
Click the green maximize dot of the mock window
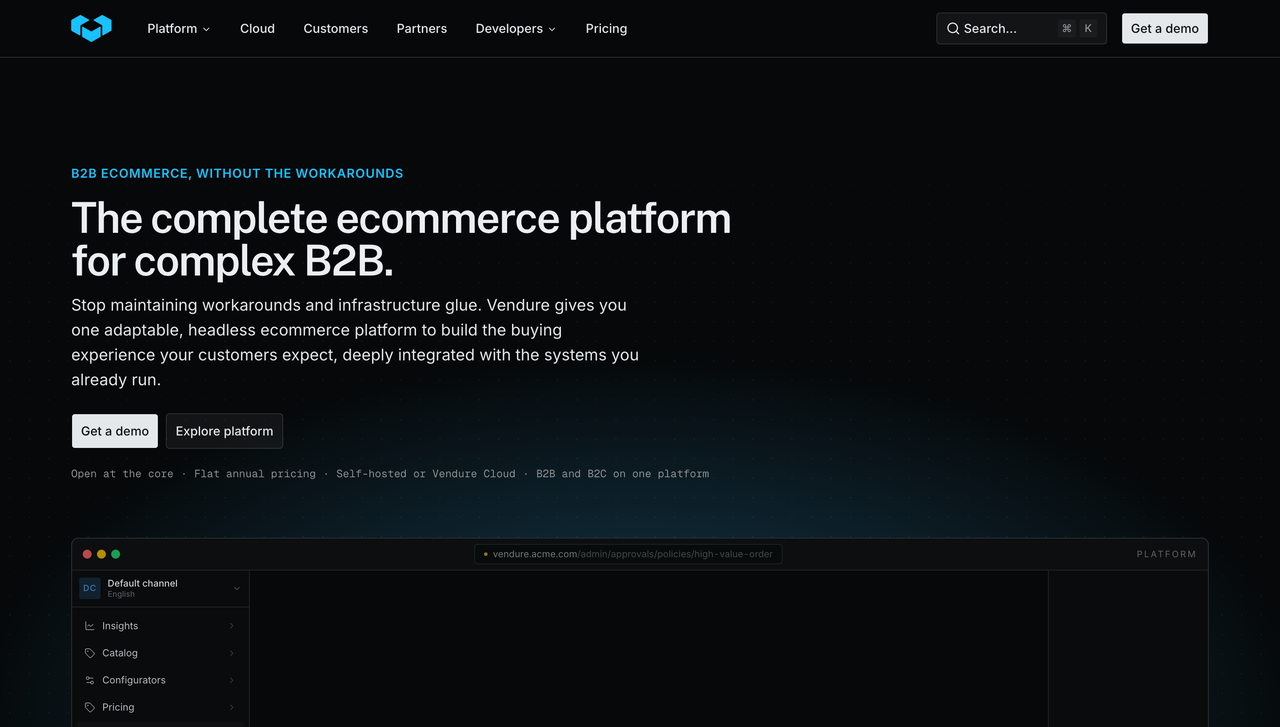tap(115, 554)
